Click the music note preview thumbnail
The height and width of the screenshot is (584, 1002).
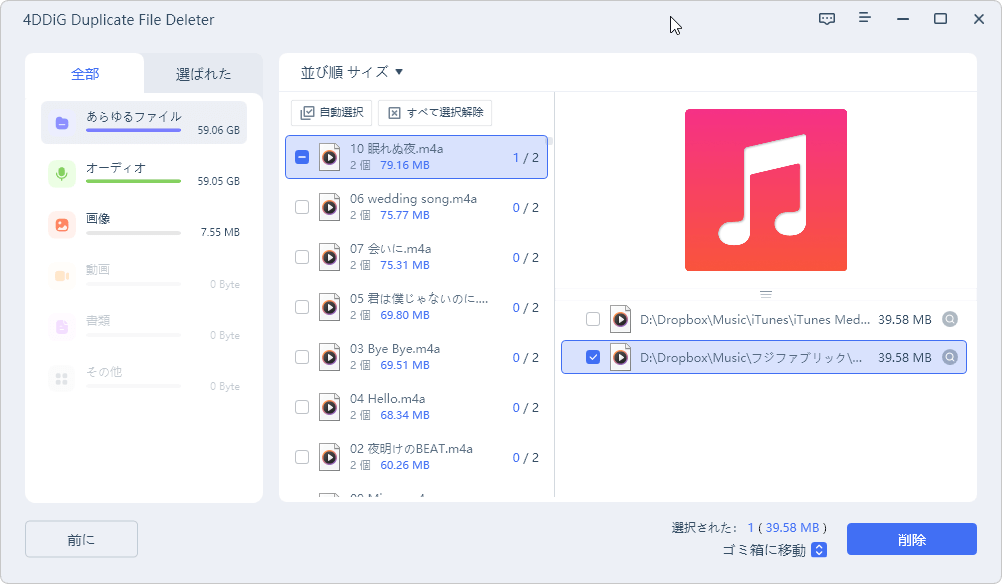pos(766,190)
